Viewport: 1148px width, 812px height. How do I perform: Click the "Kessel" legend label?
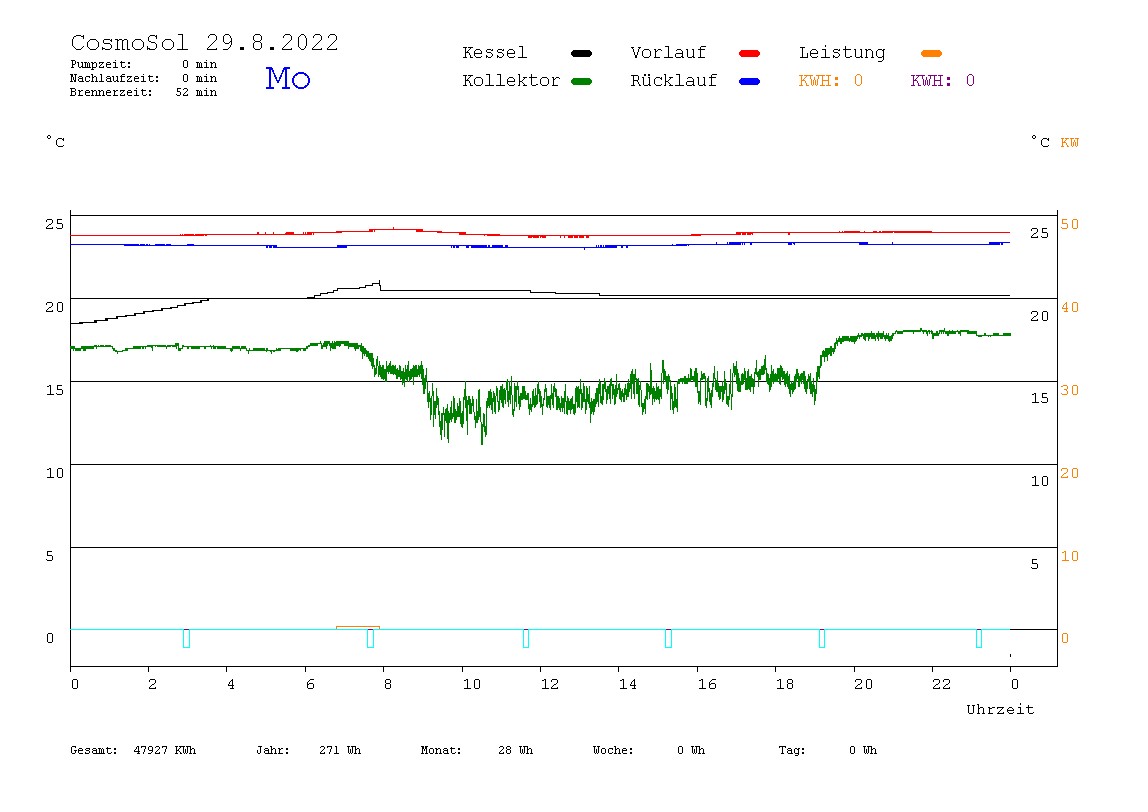pyautogui.click(x=495, y=53)
